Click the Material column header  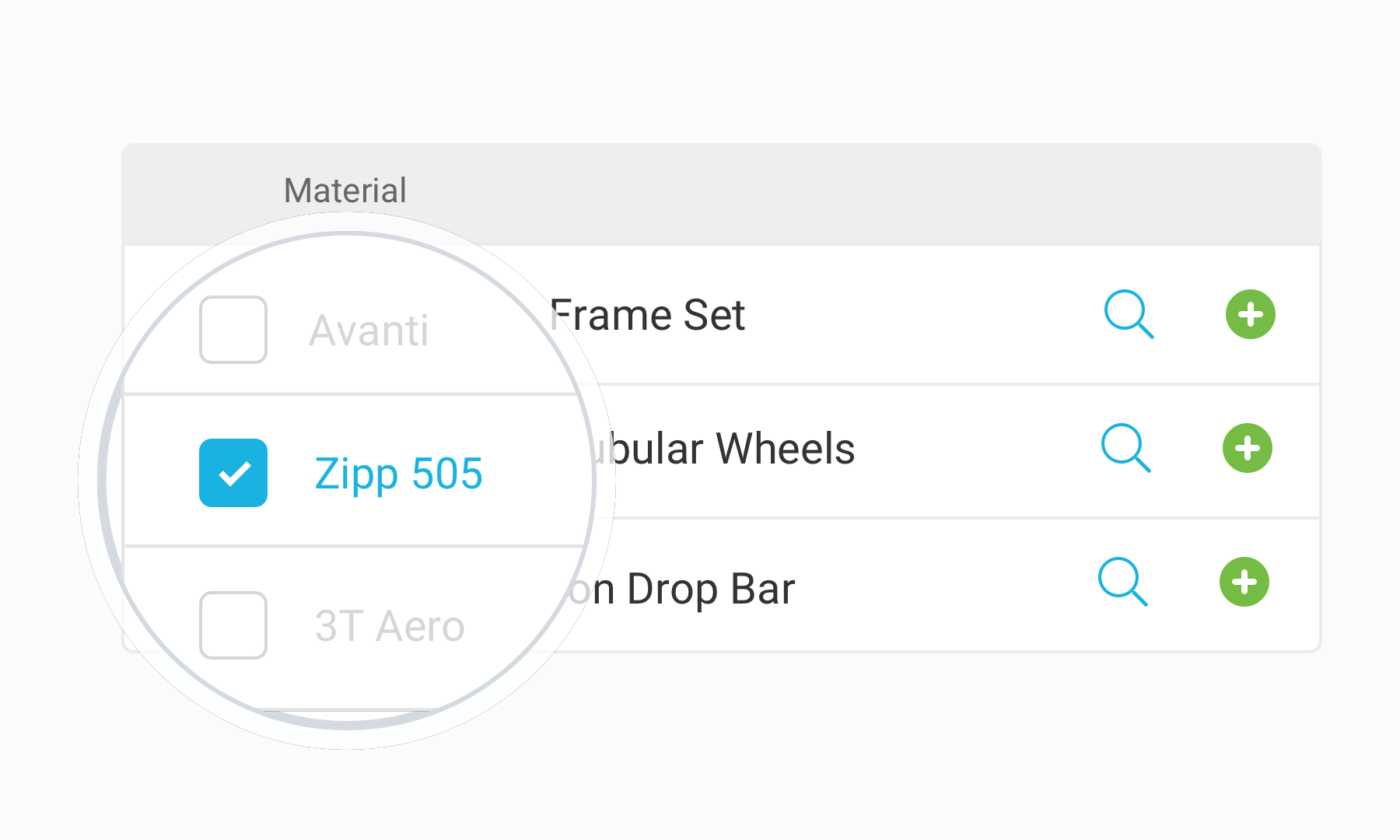[x=345, y=191]
